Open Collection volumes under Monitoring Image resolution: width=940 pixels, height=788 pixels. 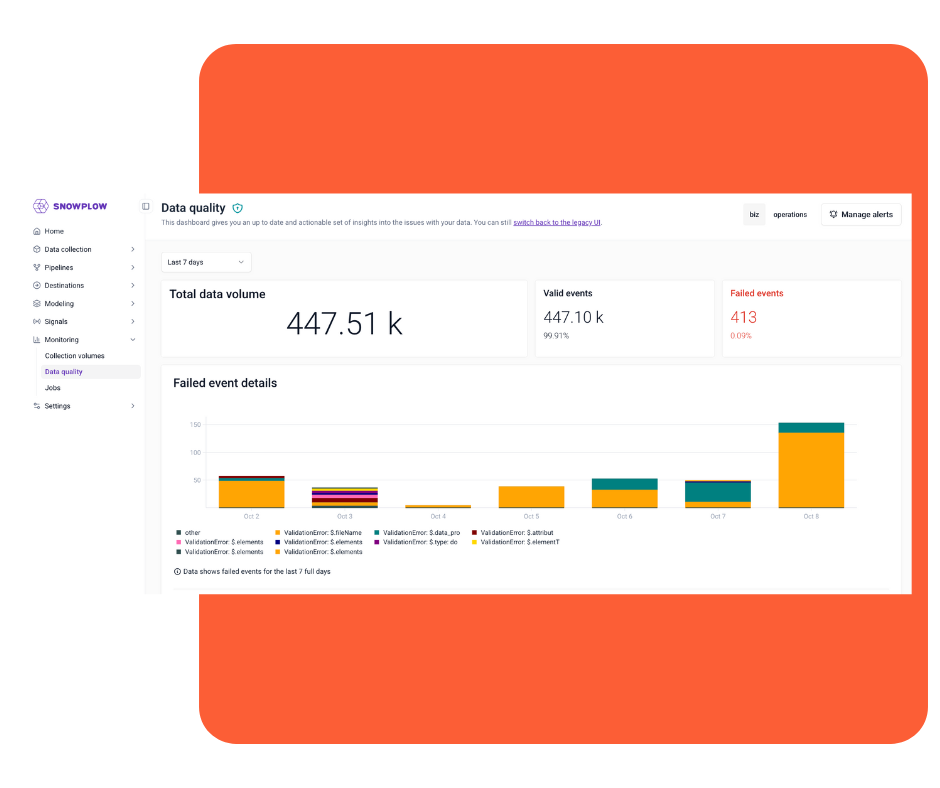pos(74,356)
